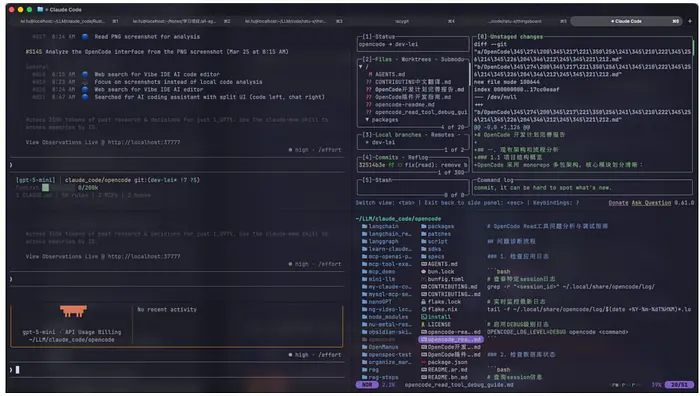
Task: Click the openspec-test folder icon
Action: point(364,354)
